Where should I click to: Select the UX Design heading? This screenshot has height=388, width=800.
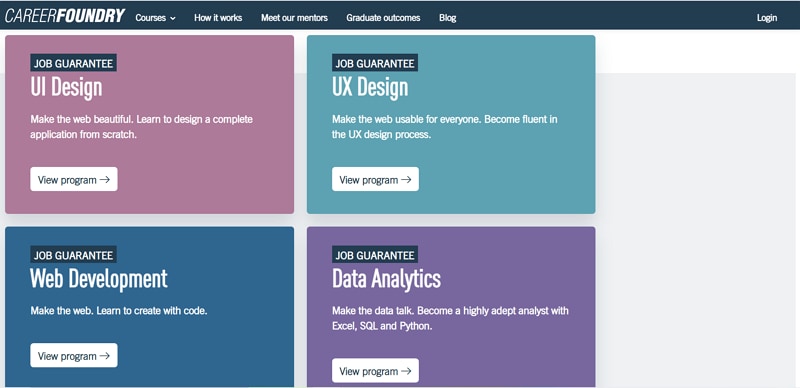370,87
